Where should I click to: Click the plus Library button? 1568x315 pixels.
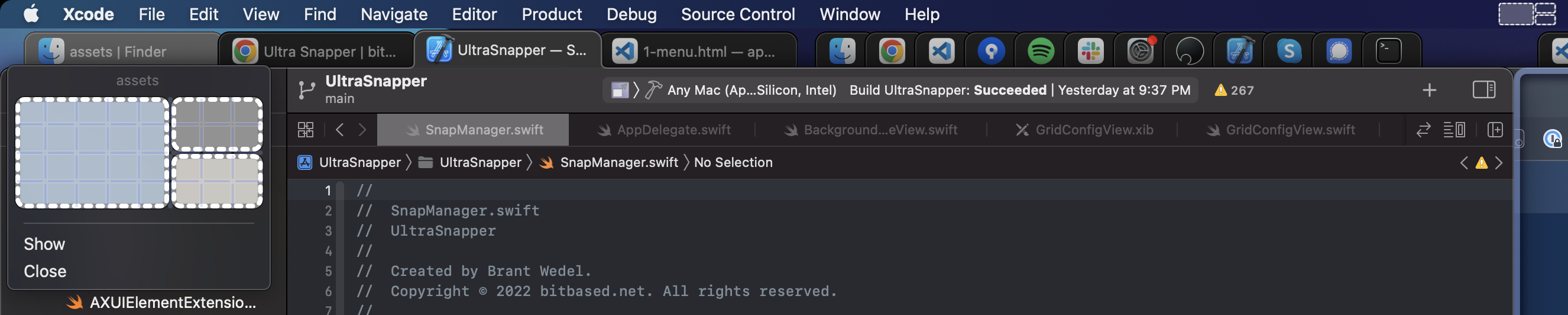pos(1429,90)
